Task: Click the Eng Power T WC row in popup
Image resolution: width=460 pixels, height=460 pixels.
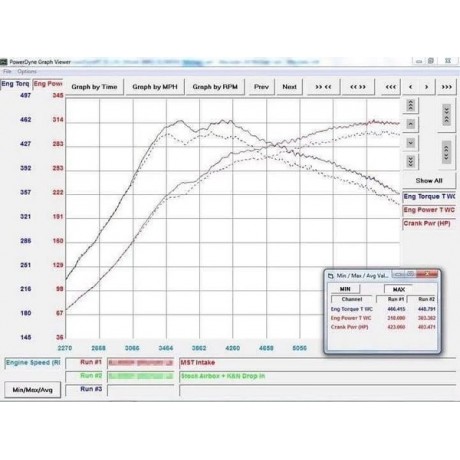Action: tap(383, 318)
